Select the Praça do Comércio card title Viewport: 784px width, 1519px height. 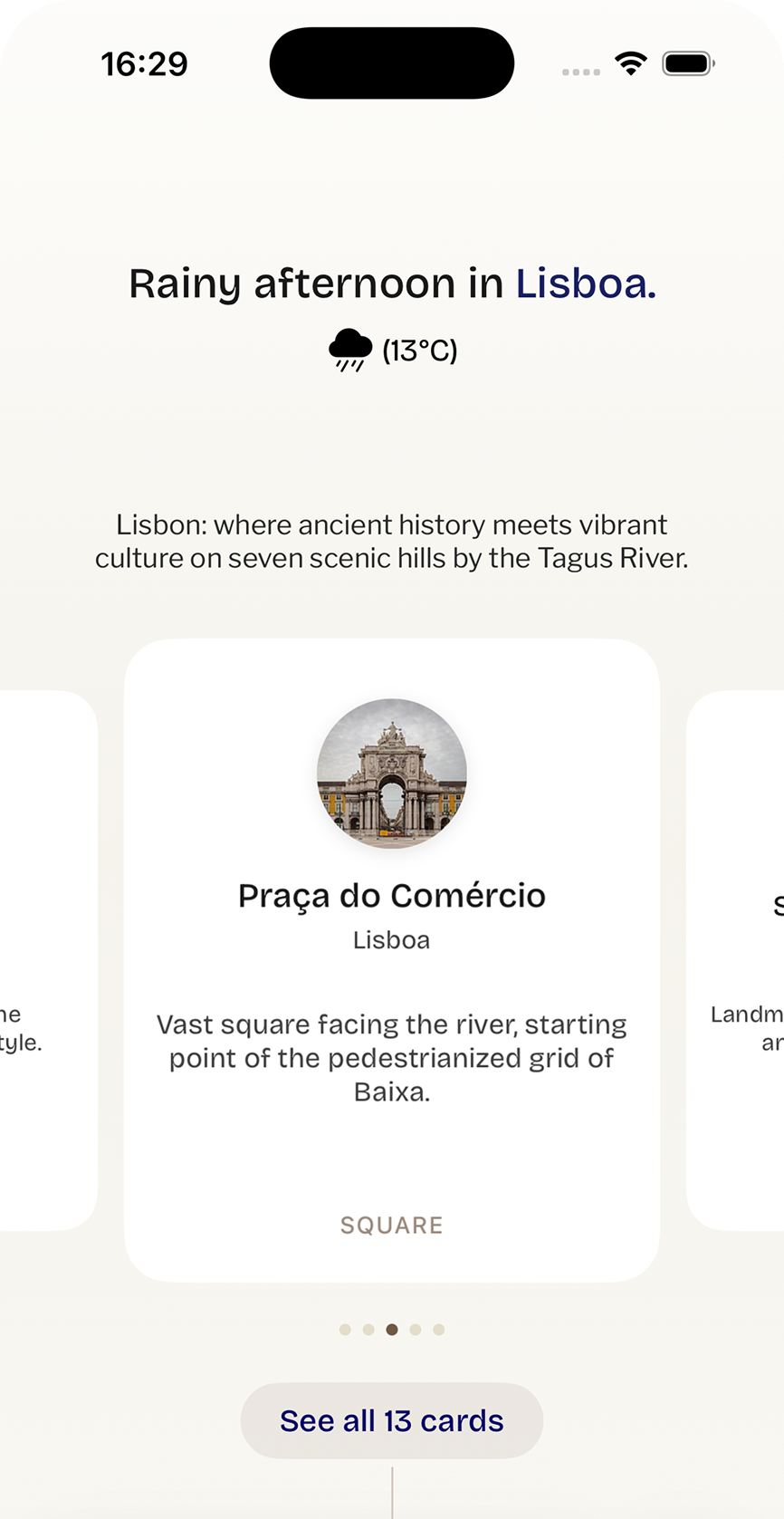click(392, 896)
